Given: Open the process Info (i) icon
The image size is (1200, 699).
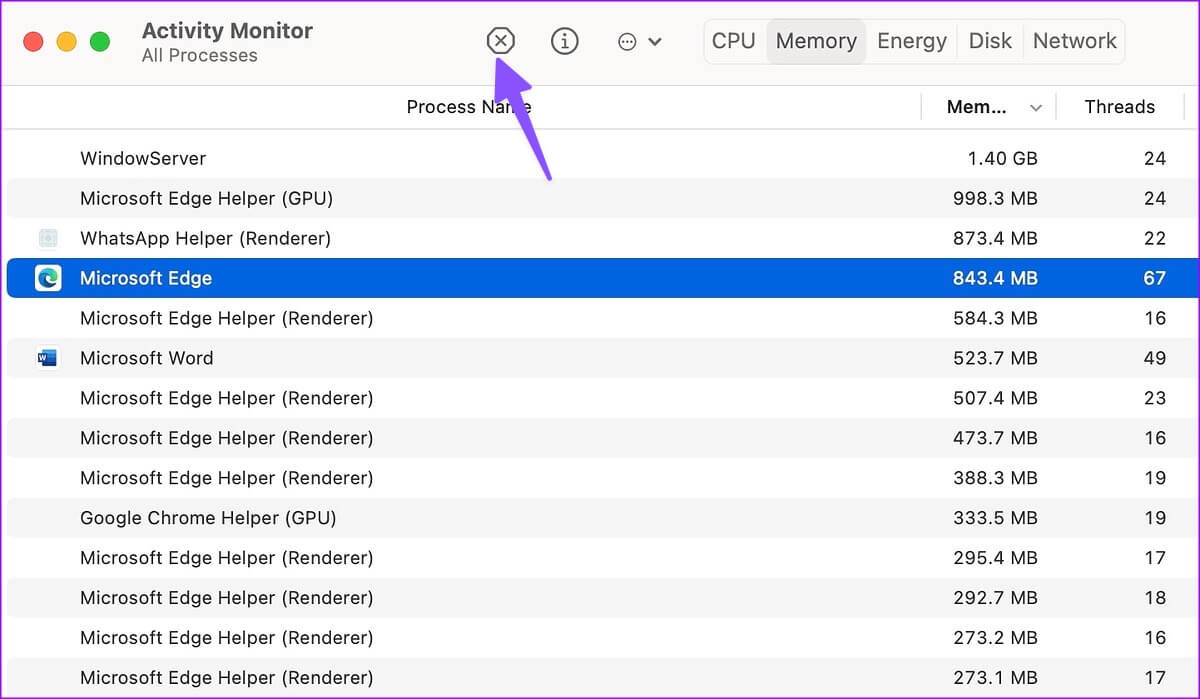Looking at the screenshot, I should point(565,41).
